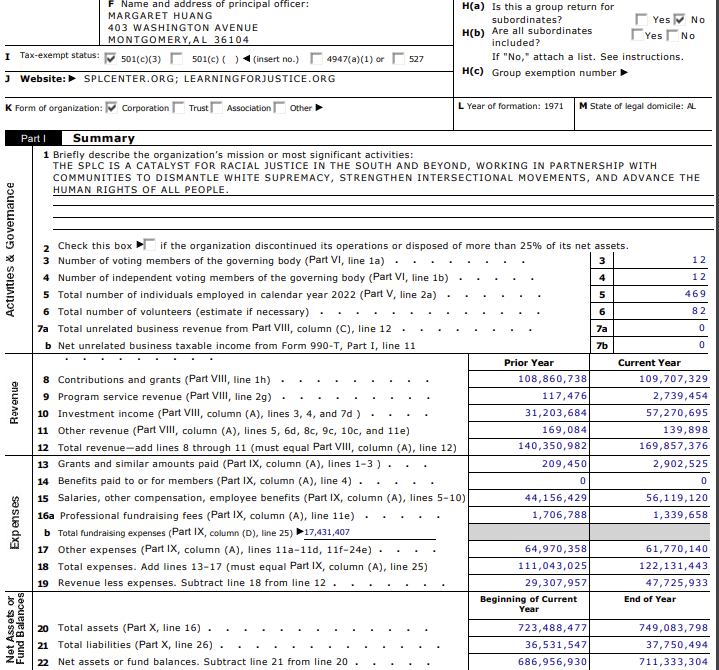Select prior year salaries 44,156,429

click(556, 498)
